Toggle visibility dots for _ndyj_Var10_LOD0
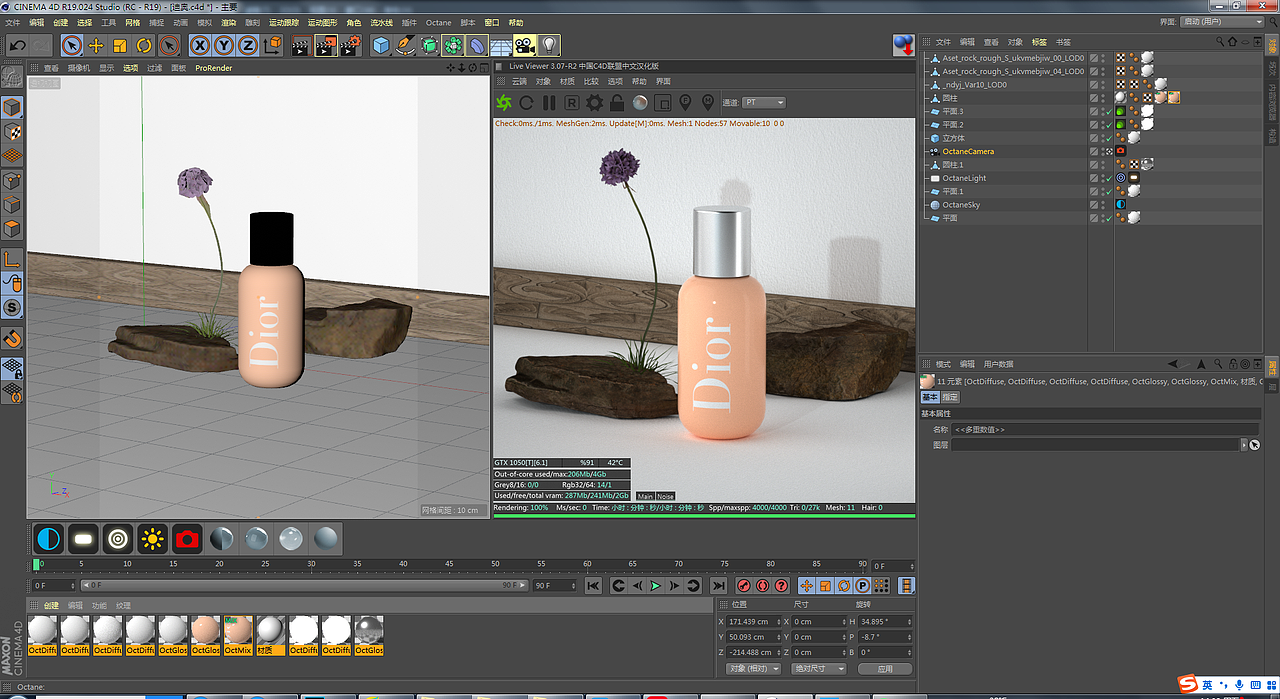 point(1101,85)
